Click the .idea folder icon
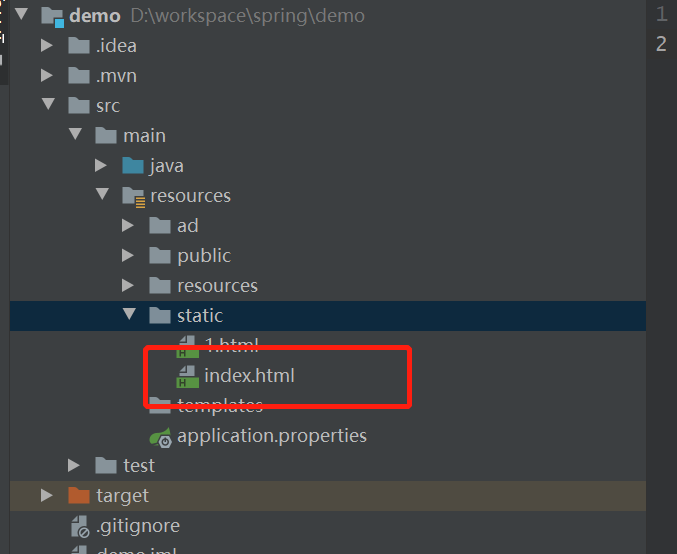 pyautogui.click(x=79, y=45)
